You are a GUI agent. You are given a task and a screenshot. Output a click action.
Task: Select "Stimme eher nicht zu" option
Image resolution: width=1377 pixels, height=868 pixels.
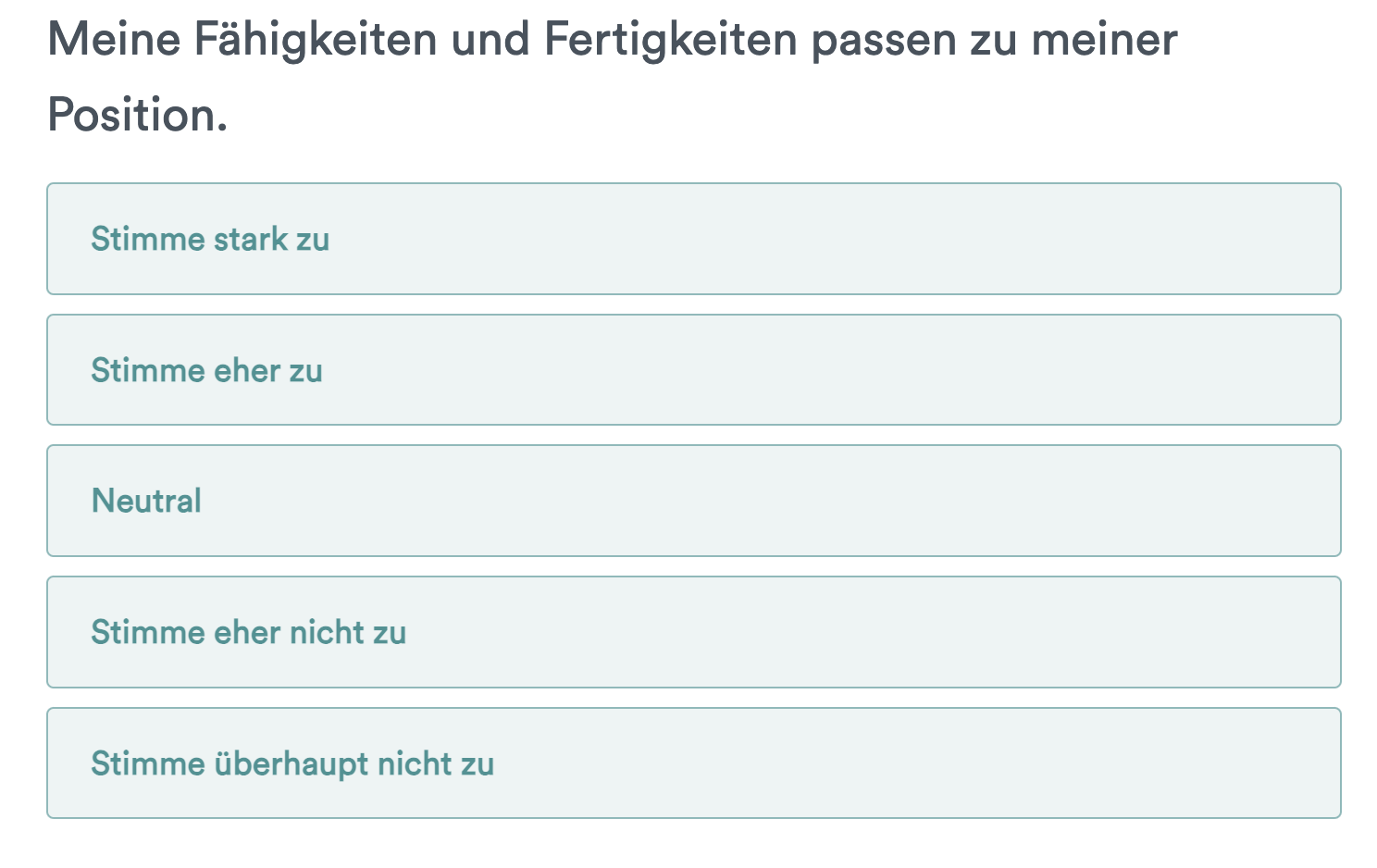click(x=693, y=632)
